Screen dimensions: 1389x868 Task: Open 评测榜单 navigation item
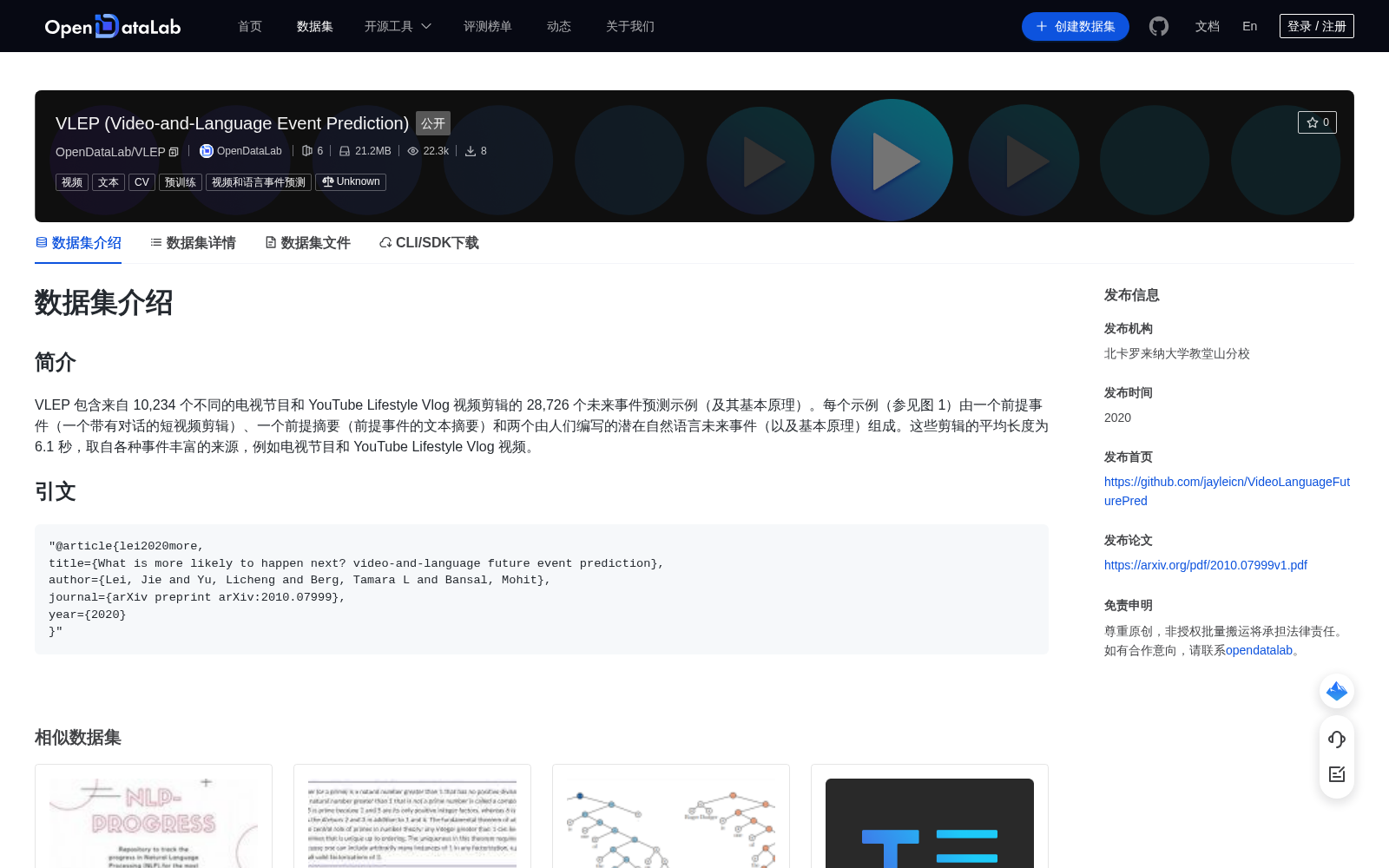488,26
